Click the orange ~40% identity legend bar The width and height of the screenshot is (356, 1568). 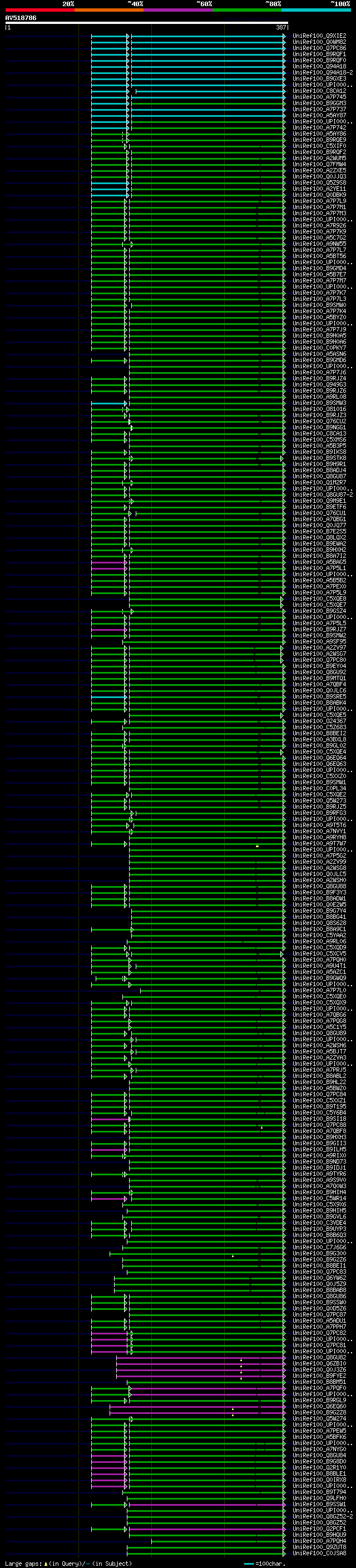(x=109, y=10)
